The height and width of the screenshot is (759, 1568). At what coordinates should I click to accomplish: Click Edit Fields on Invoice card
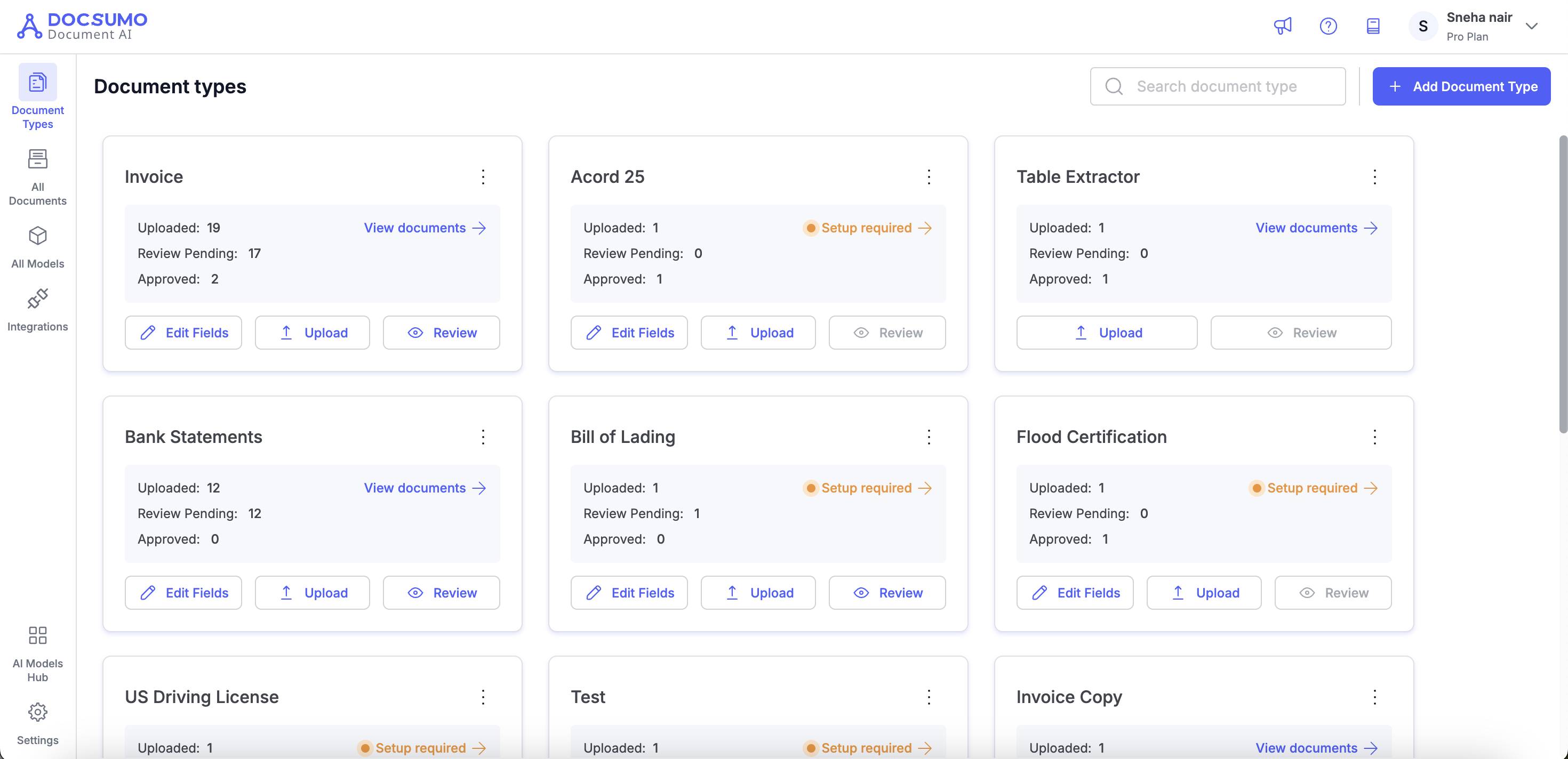pyautogui.click(x=183, y=333)
